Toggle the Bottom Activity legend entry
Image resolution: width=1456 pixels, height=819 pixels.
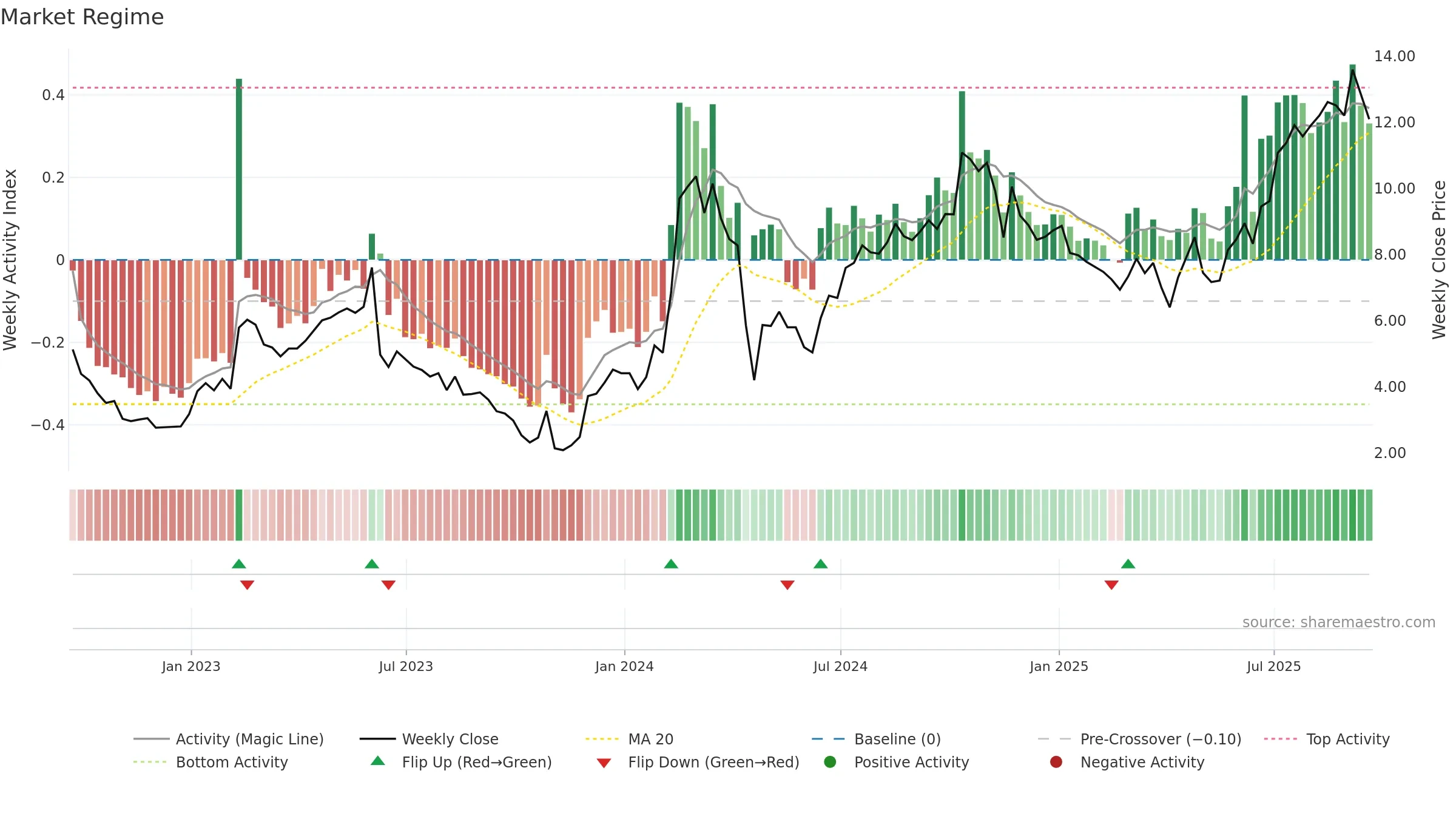pos(211,762)
